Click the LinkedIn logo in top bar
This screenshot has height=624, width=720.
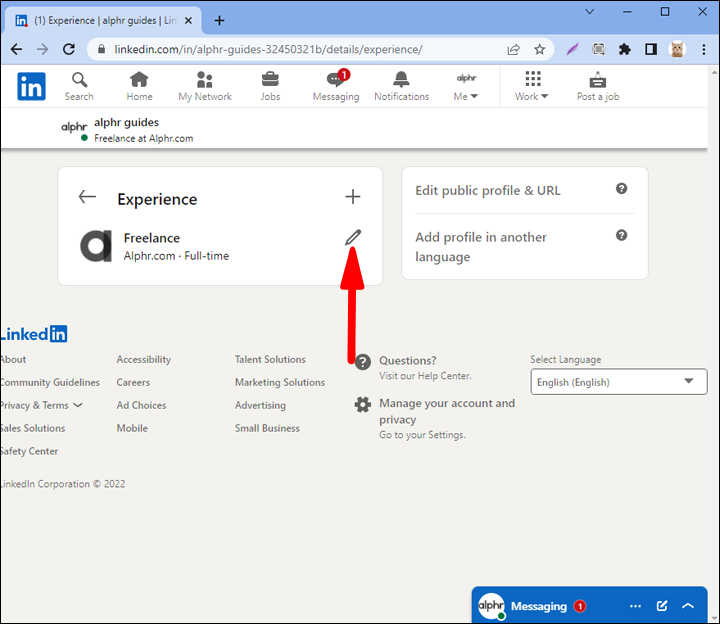tap(31, 87)
